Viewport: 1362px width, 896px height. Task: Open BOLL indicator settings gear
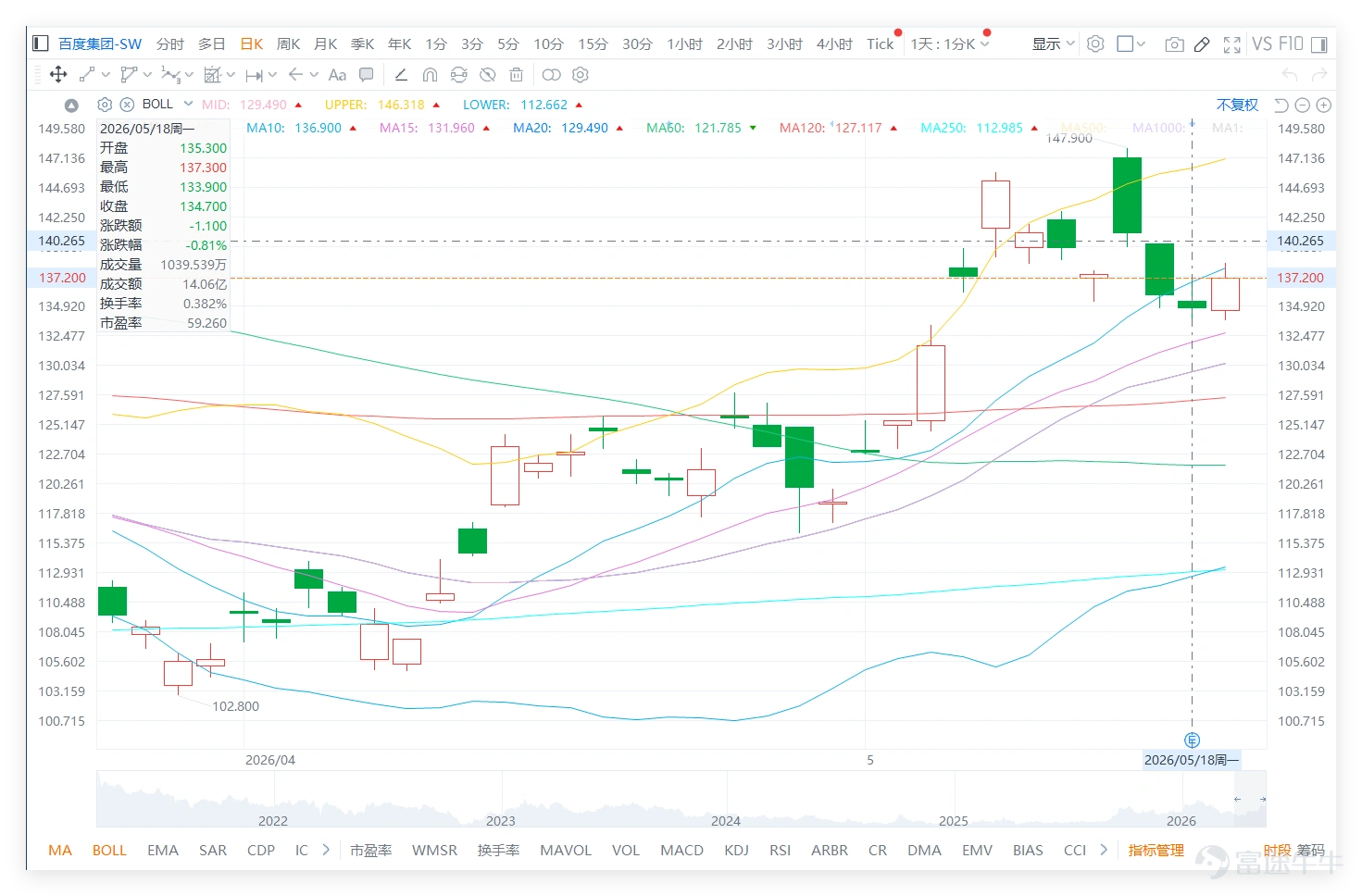(105, 105)
